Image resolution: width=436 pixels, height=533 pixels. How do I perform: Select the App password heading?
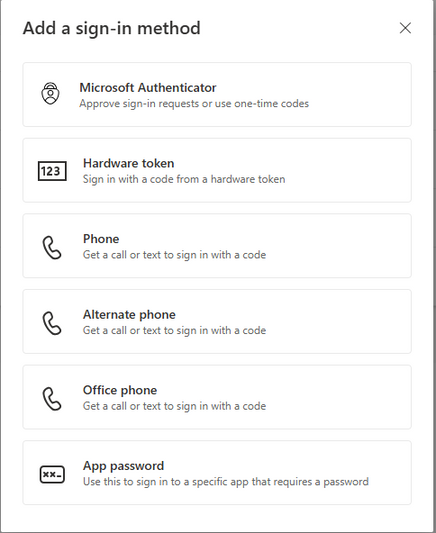click(x=123, y=466)
